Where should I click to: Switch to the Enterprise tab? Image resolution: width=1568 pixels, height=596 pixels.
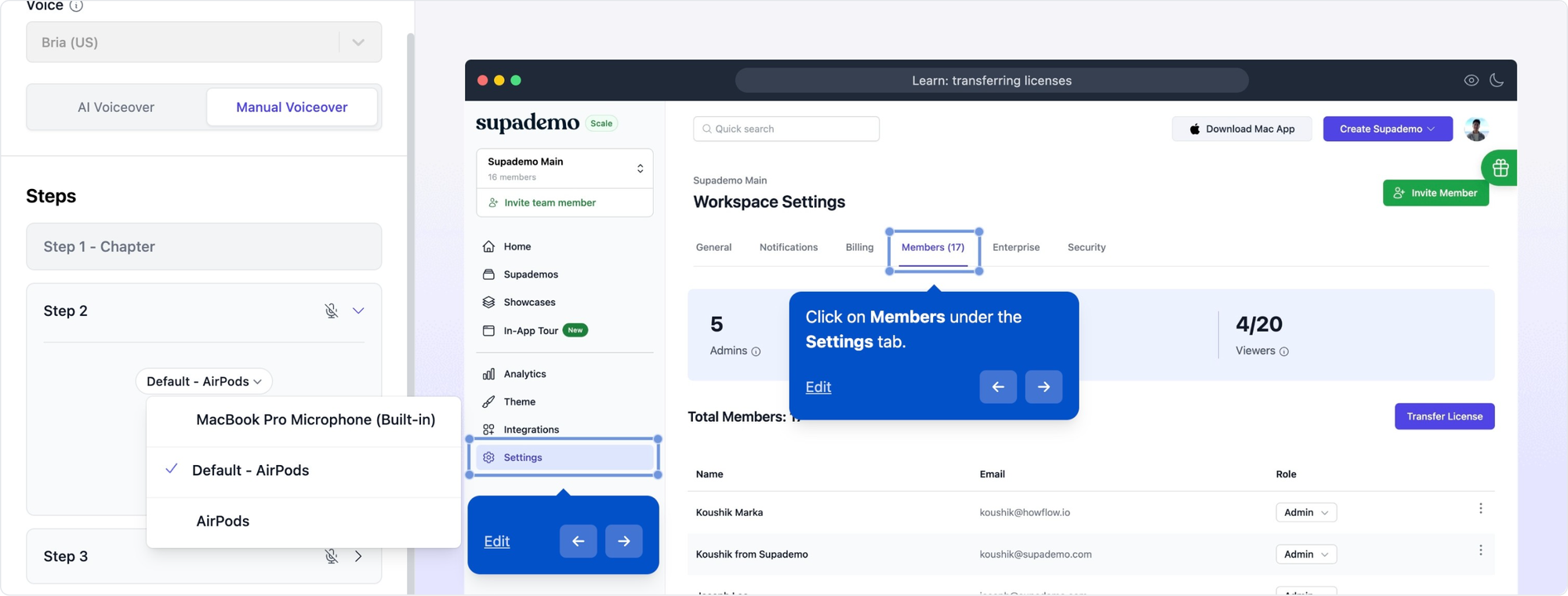point(1016,247)
